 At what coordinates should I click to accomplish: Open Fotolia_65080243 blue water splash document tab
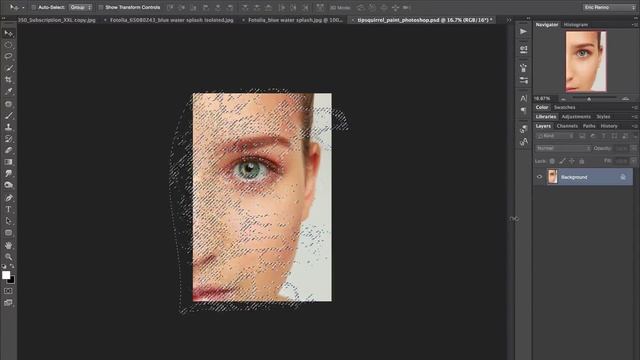point(171,20)
